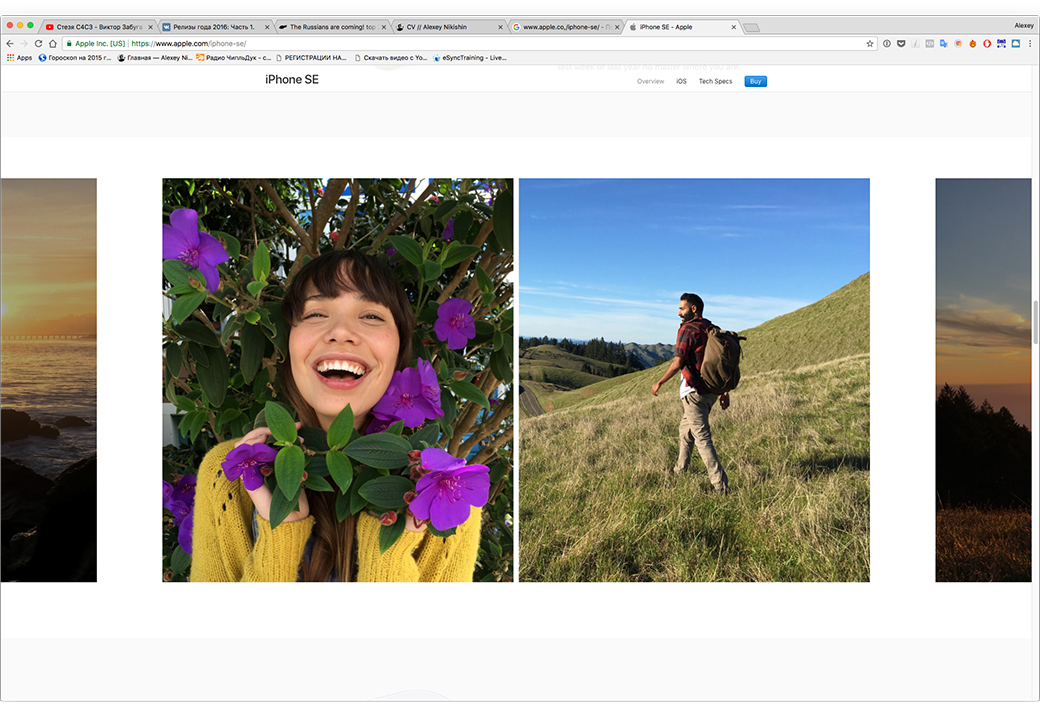The image size is (1040, 718).
Task: Close the 'The Russians are coming!' tab
Action: [384, 27]
